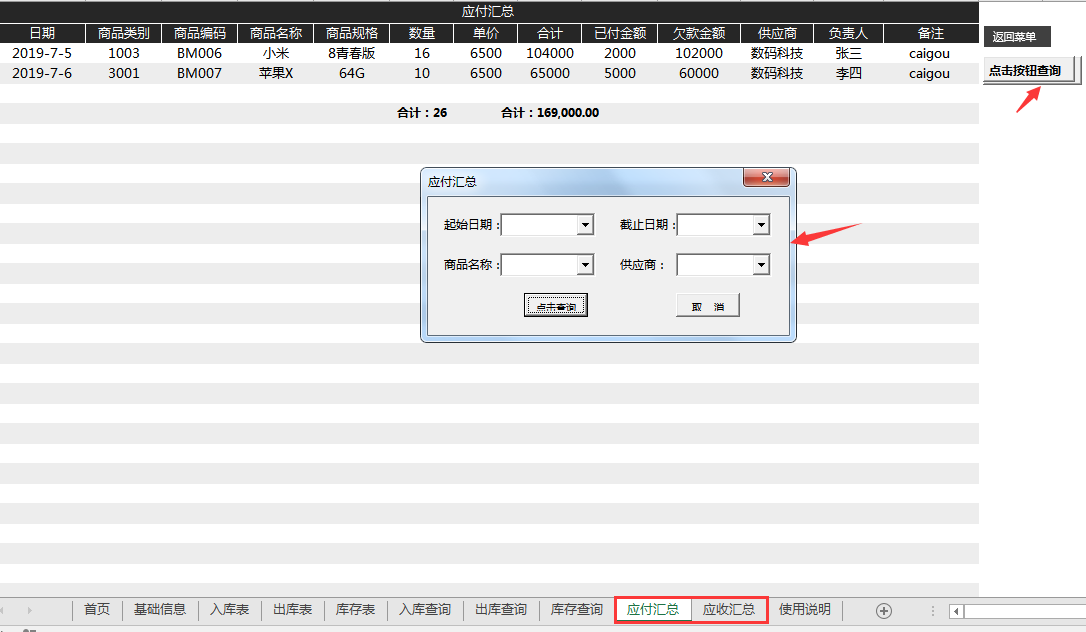This screenshot has height=632, width=1086.
Task: Click the 商品名称 column header
Action: coord(276,33)
